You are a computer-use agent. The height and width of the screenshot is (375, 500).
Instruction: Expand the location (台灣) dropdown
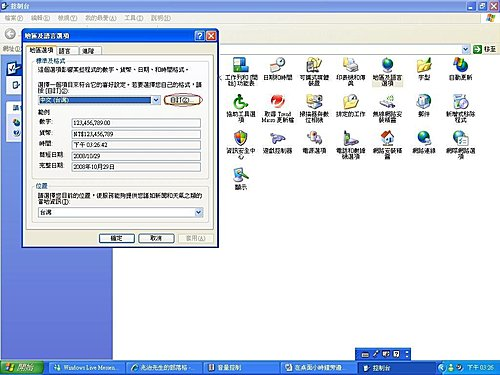coord(198,212)
